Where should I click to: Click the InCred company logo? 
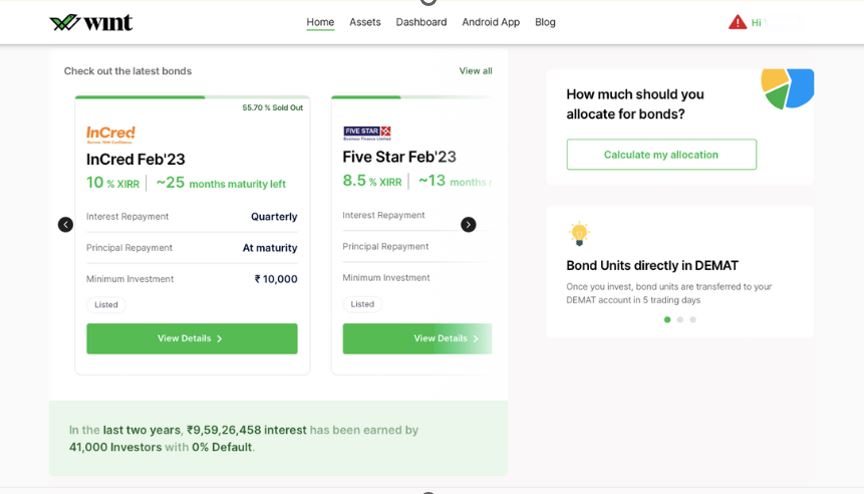(x=111, y=134)
